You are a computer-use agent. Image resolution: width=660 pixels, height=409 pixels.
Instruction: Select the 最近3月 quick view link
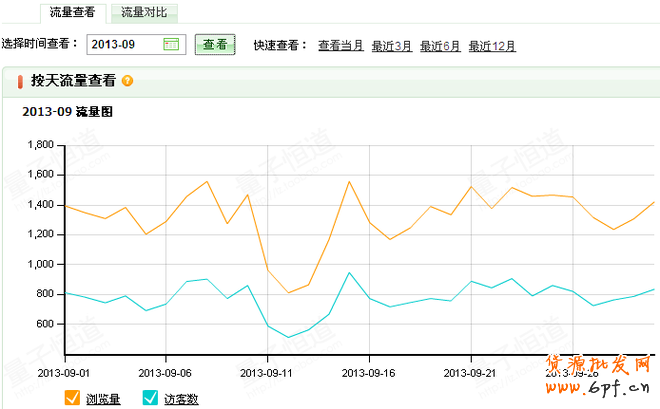pyautogui.click(x=391, y=45)
